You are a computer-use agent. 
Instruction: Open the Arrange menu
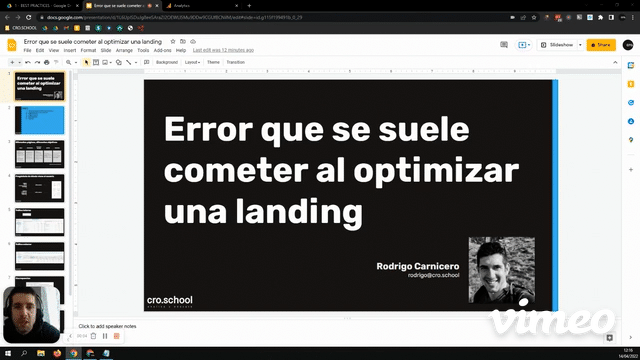pos(124,50)
